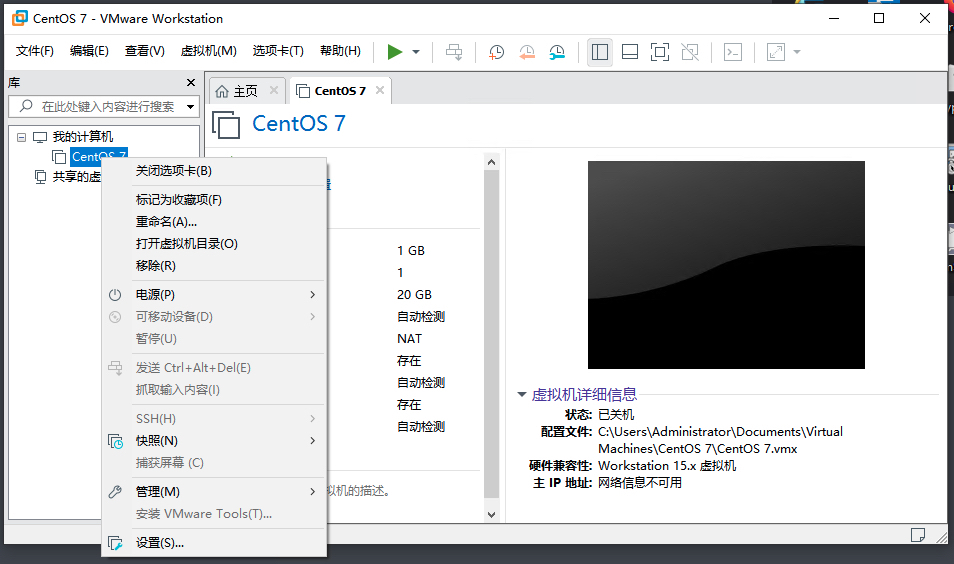The image size is (954, 564).
Task: Open the 快照(N) submenu
Action: (x=214, y=440)
